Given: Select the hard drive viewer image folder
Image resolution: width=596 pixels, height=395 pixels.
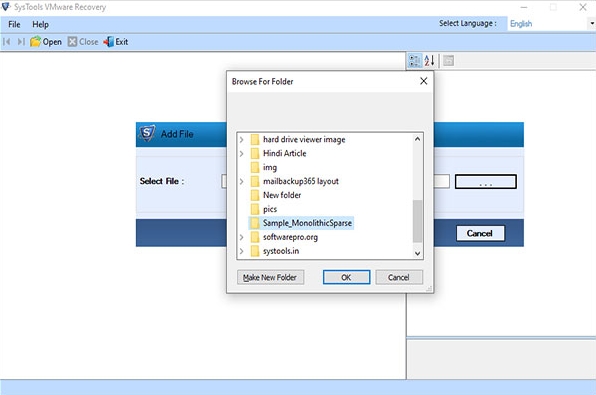Looking at the screenshot, I should pos(304,140).
